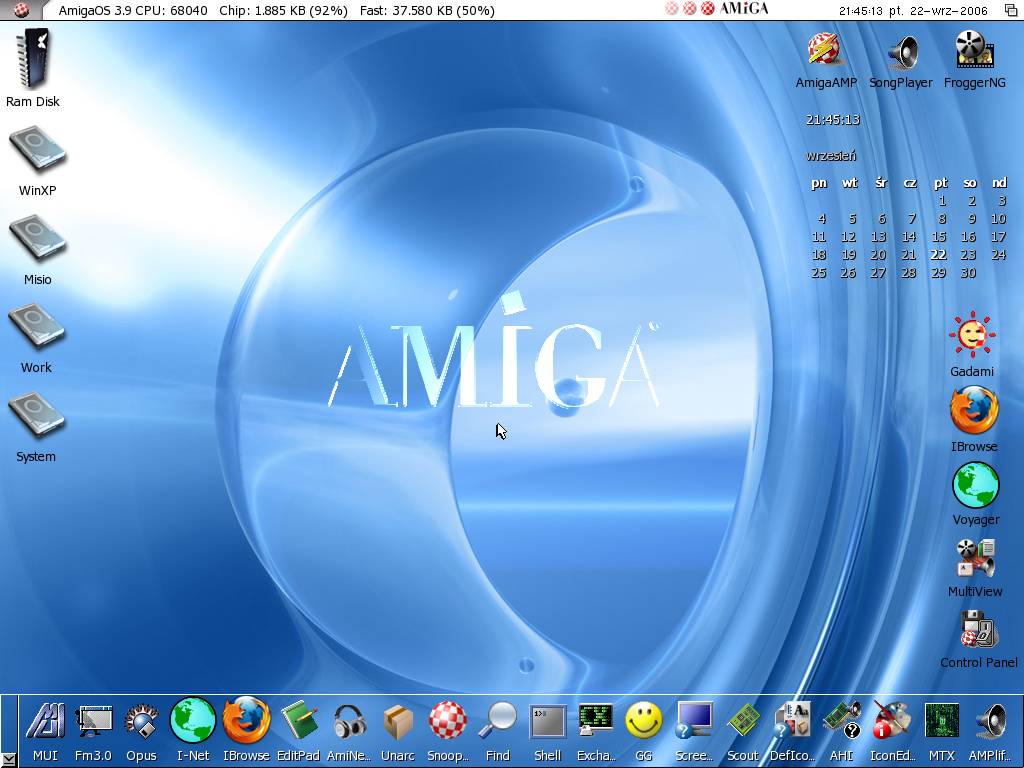Screen dimensions: 1024x768
Task: Click the dock's corner arrow gadget
Action: click(x=8, y=760)
